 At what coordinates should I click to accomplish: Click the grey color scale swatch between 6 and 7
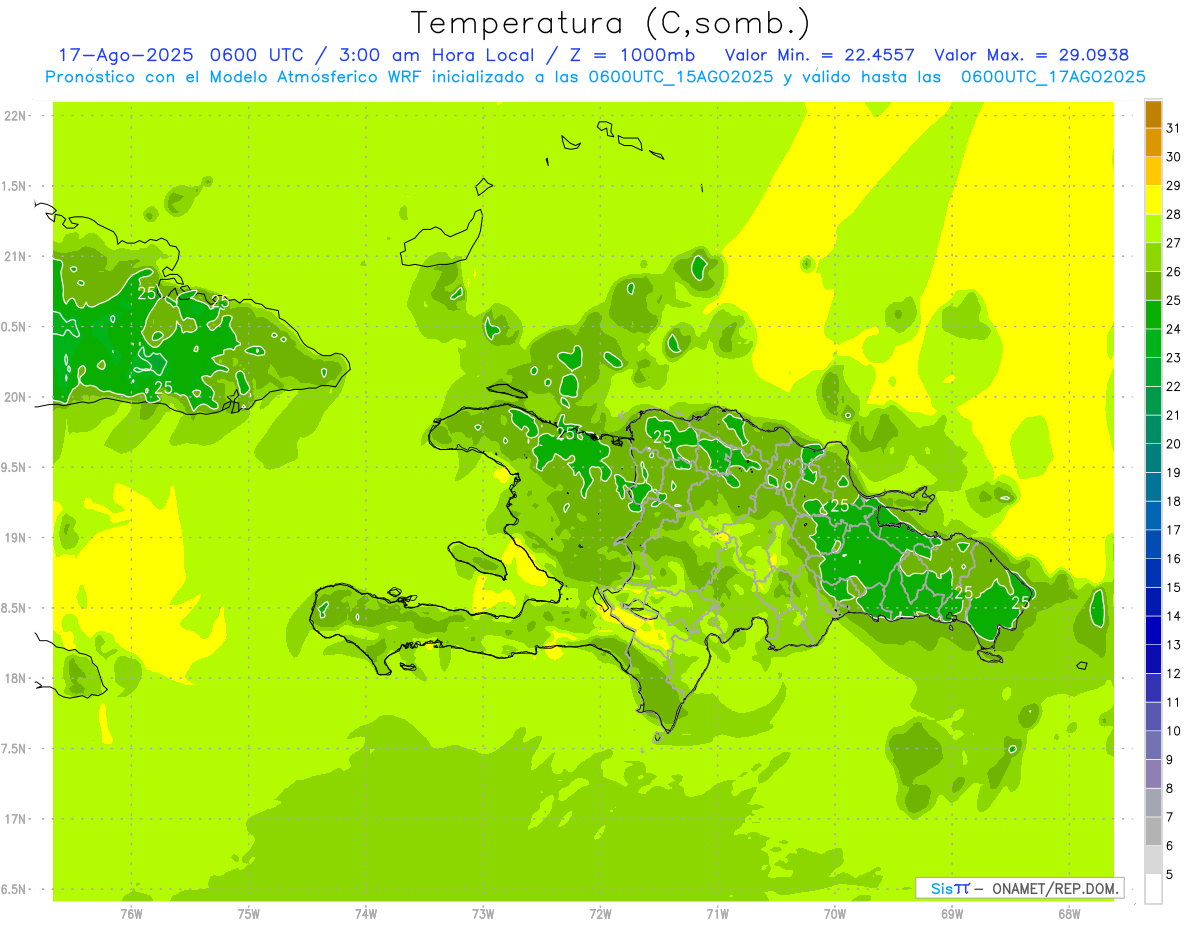1153,831
